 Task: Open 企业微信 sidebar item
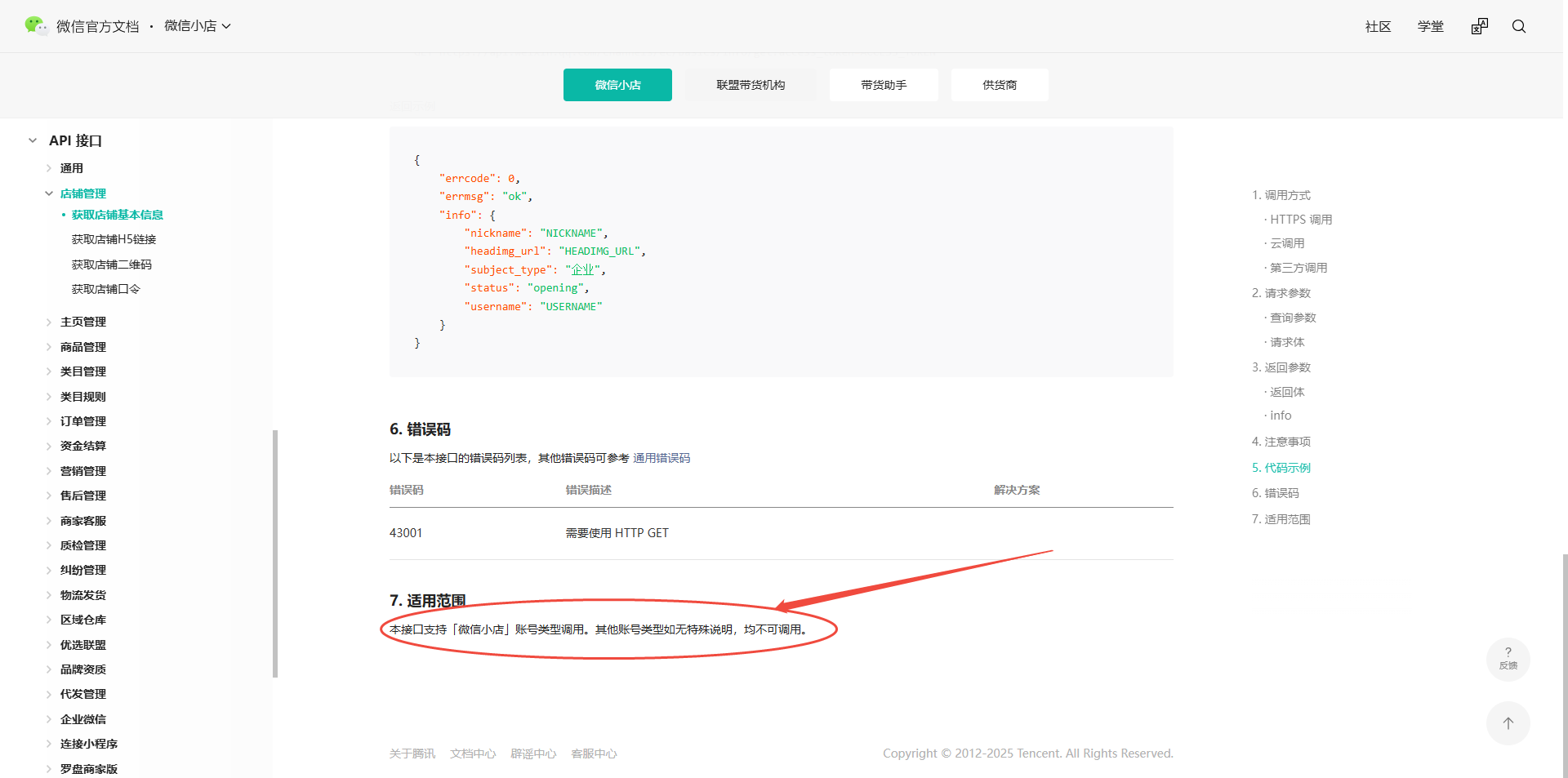coord(83,719)
